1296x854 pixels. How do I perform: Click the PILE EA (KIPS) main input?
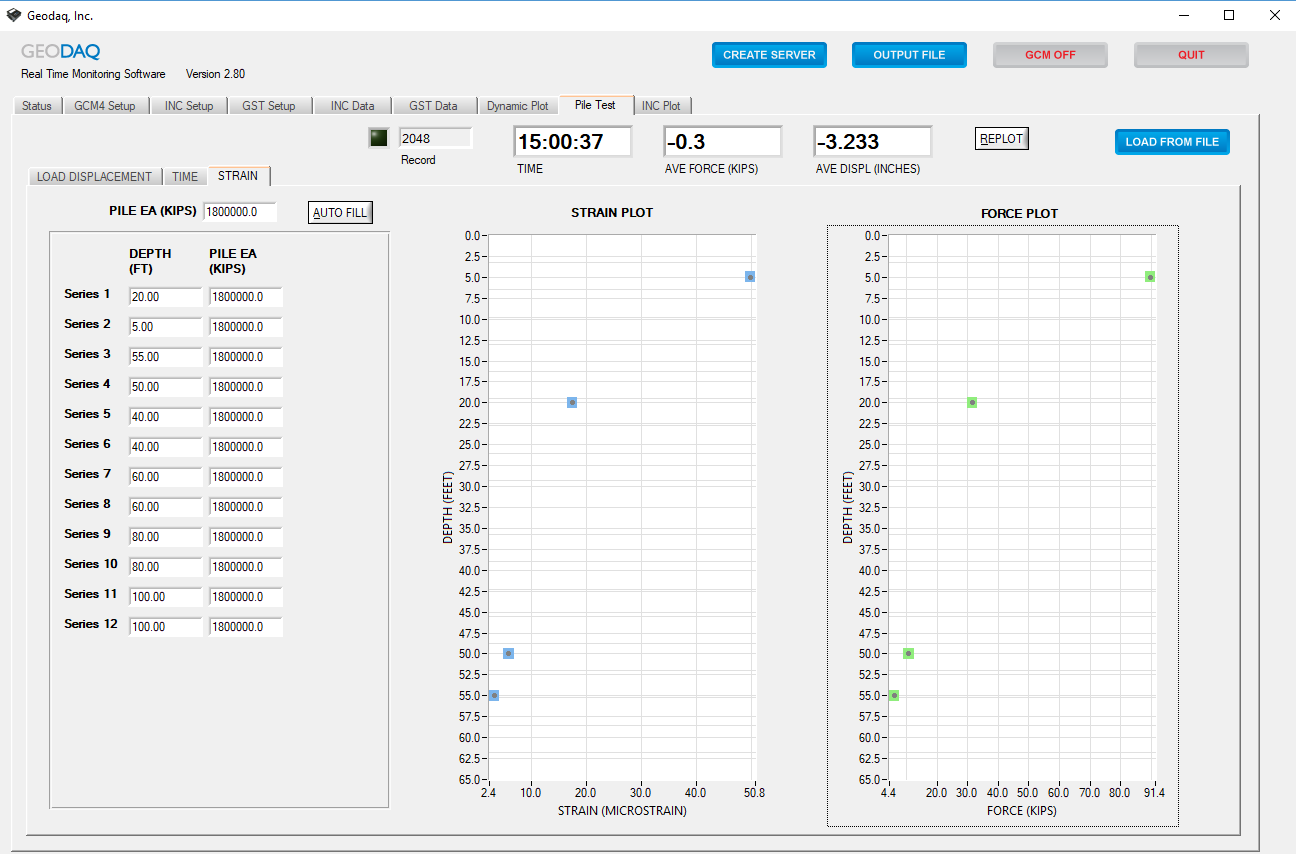[x=240, y=212]
